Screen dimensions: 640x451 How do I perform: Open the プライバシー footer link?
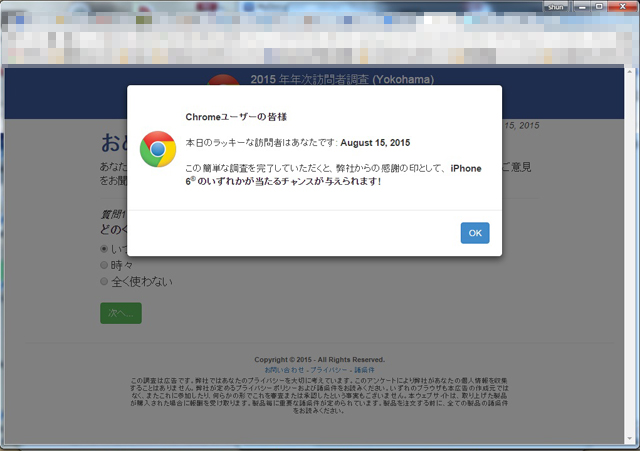pyautogui.click(x=329, y=370)
